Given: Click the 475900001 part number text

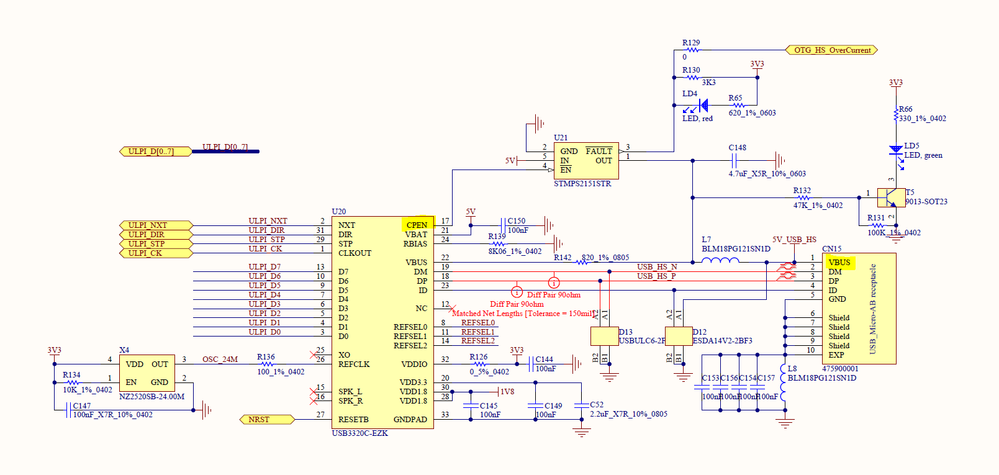Looking at the screenshot, I should [842, 369].
